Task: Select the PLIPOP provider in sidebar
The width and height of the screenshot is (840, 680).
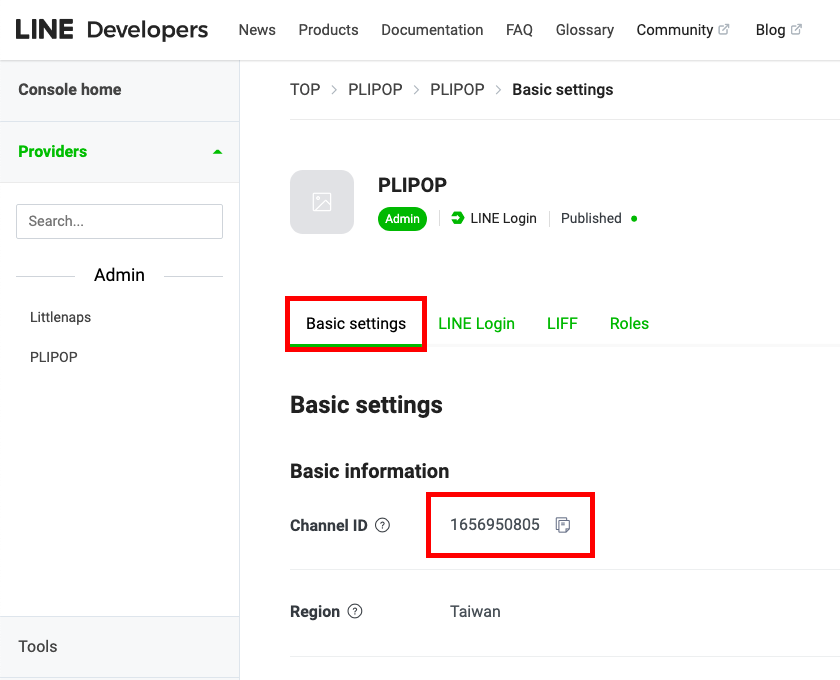Action: 54,357
